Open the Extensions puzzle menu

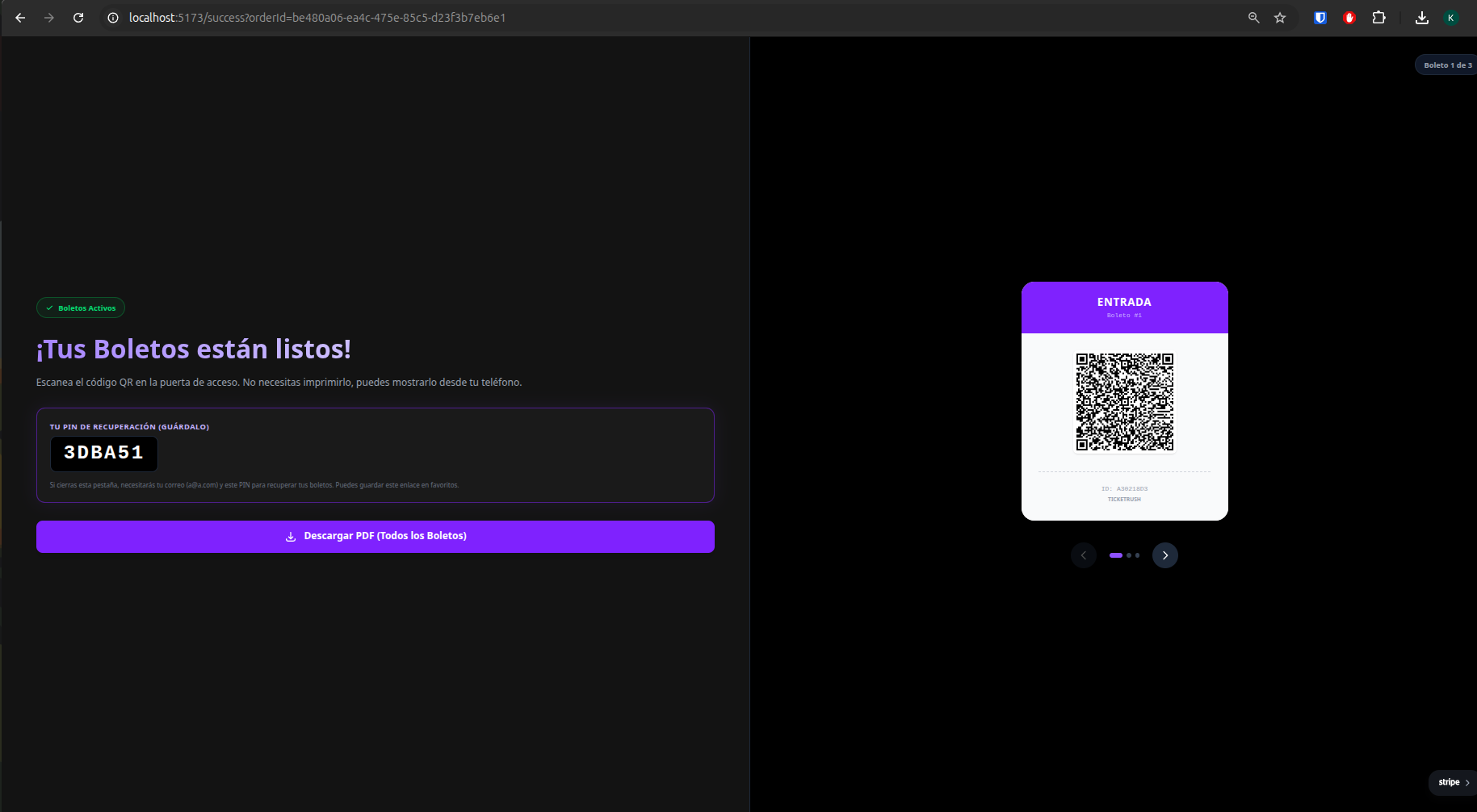pos(1378,18)
